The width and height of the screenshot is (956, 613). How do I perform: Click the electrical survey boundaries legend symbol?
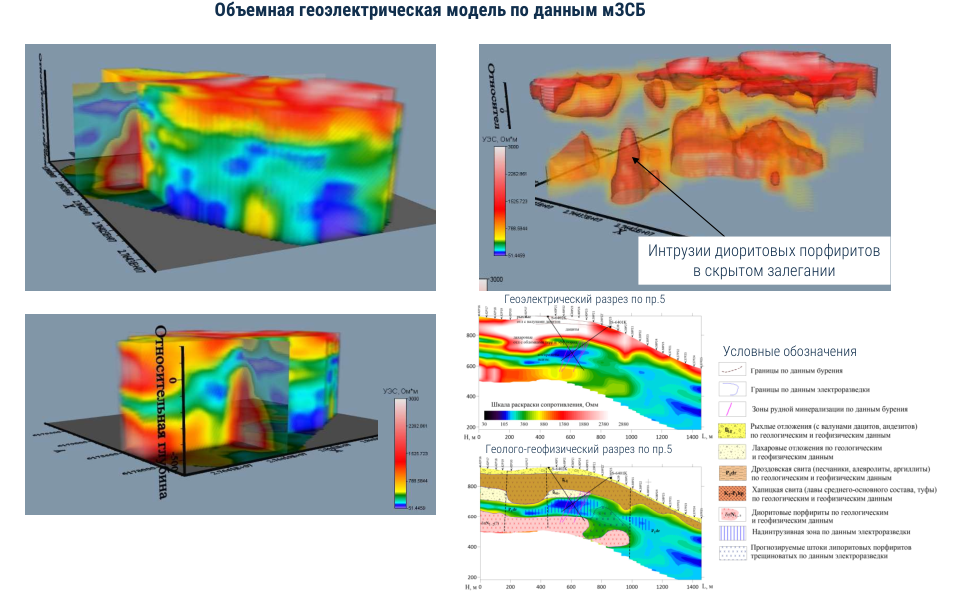[x=733, y=388]
